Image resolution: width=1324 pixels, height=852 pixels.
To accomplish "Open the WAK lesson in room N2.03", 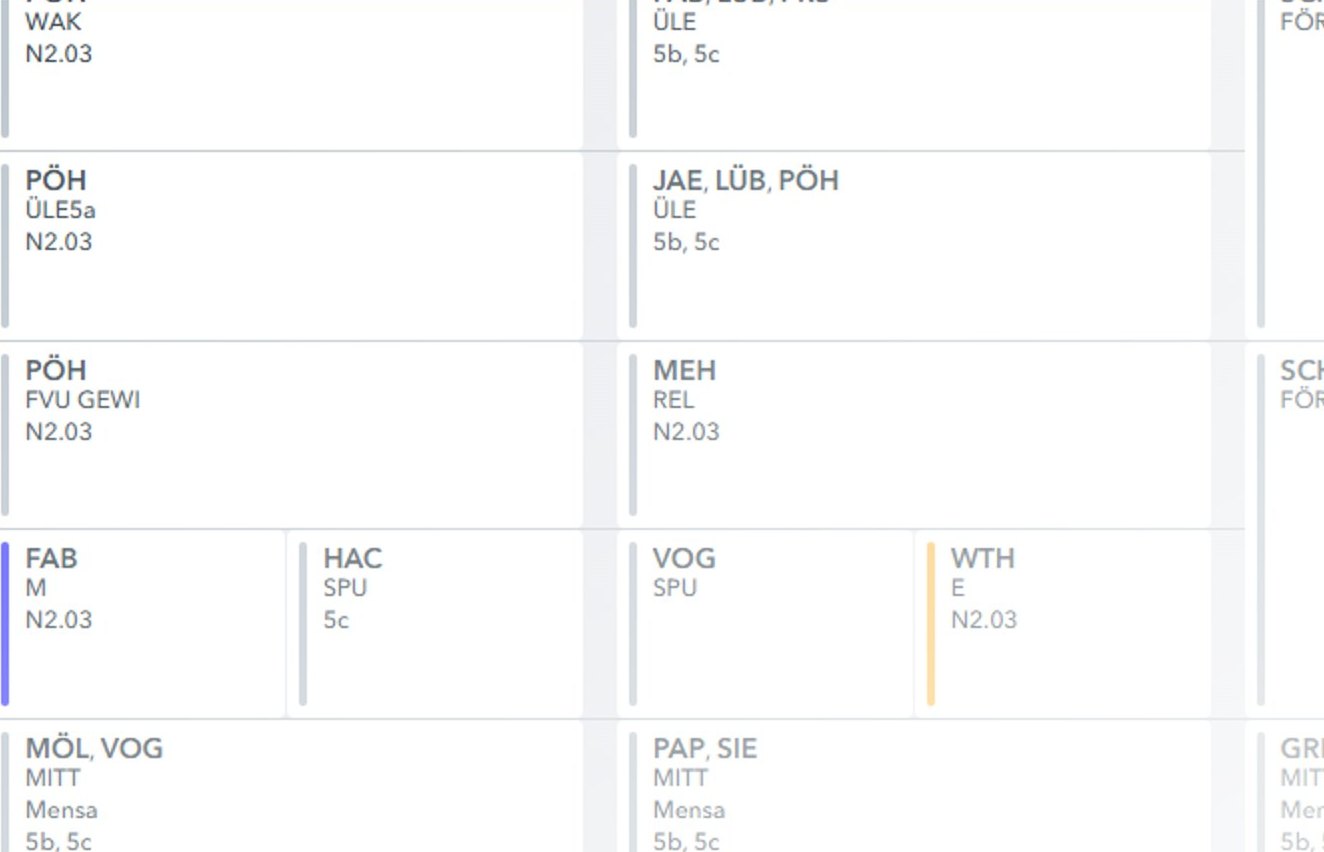I will point(290,70).
